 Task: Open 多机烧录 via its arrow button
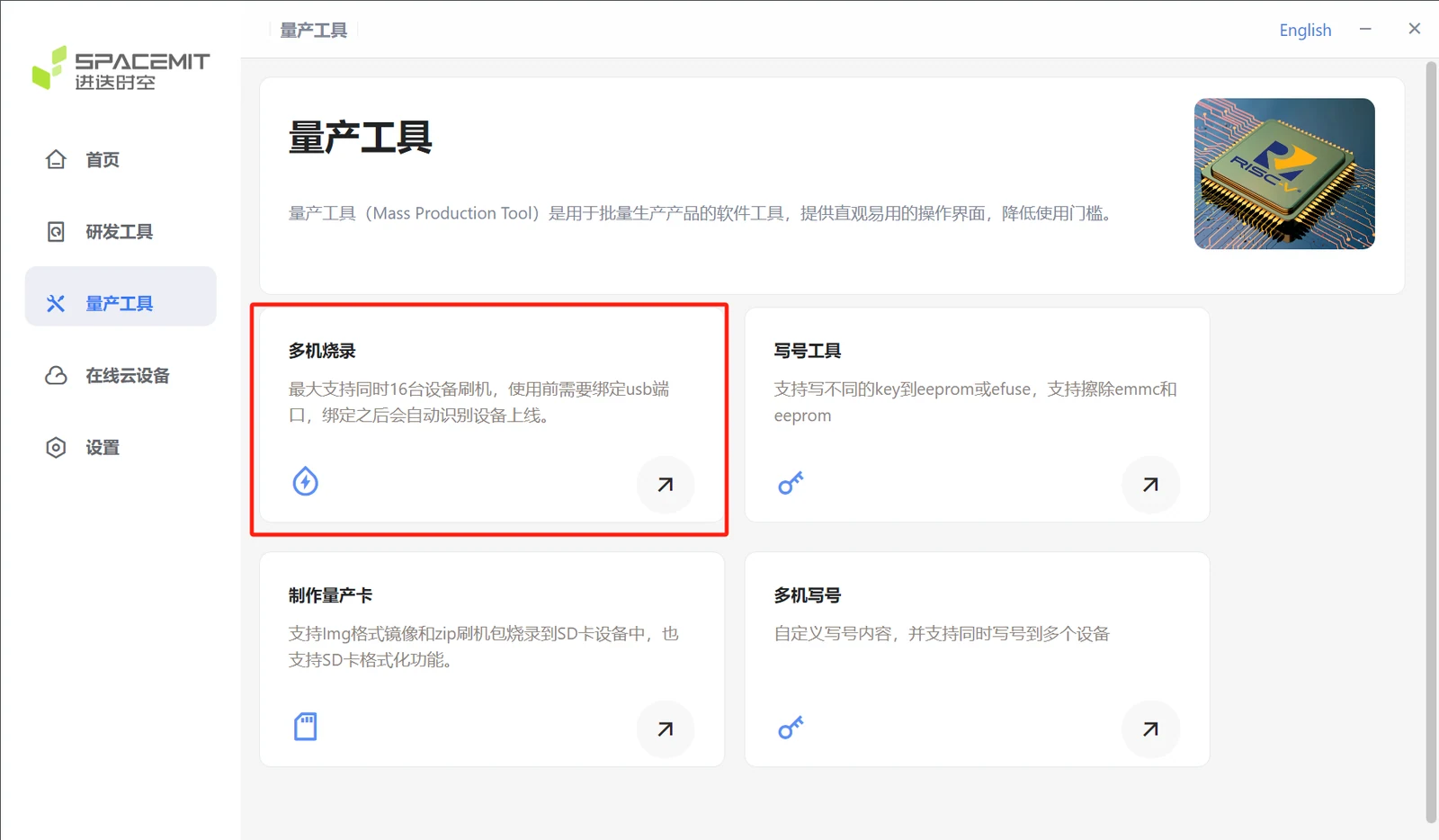coord(666,485)
